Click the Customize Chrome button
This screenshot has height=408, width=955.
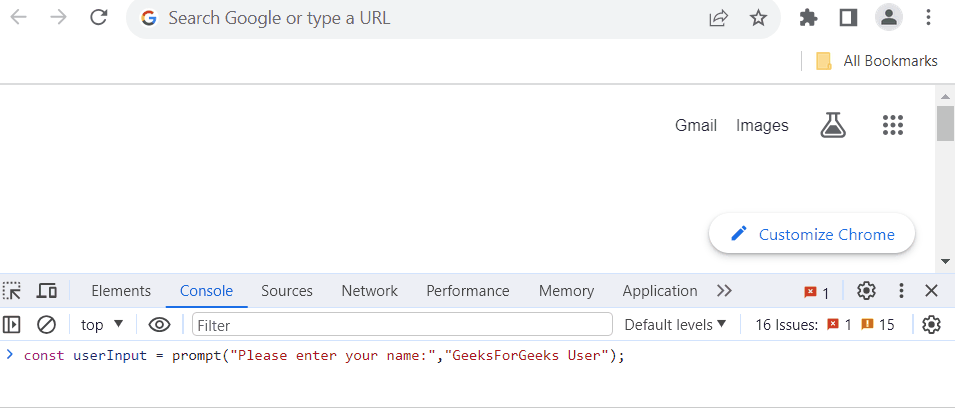[x=812, y=234]
